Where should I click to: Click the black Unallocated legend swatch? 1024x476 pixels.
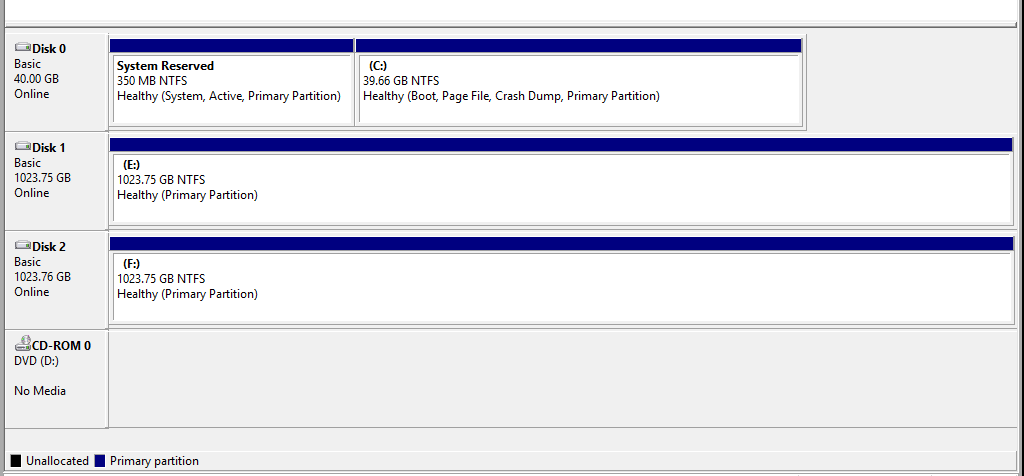pos(16,461)
